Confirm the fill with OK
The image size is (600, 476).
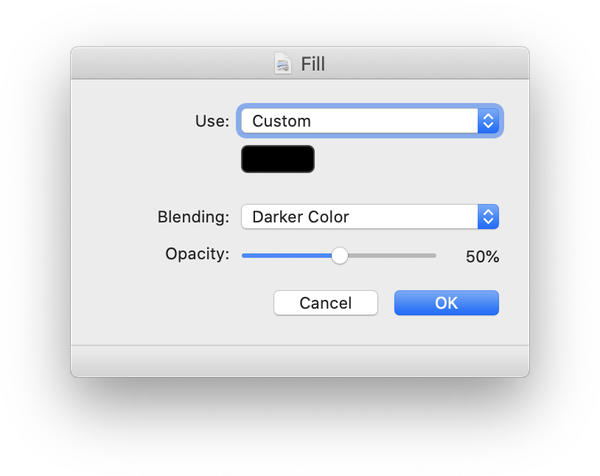(x=446, y=303)
